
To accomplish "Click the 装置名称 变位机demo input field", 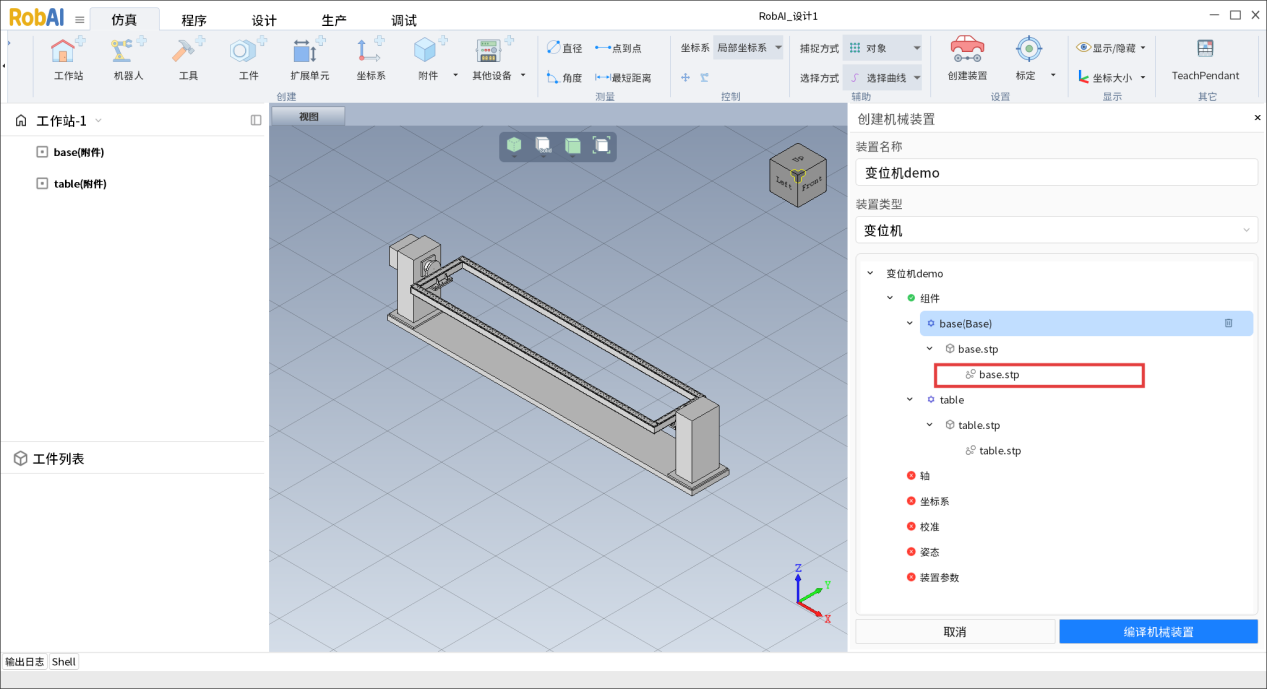I will [1056, 172].
